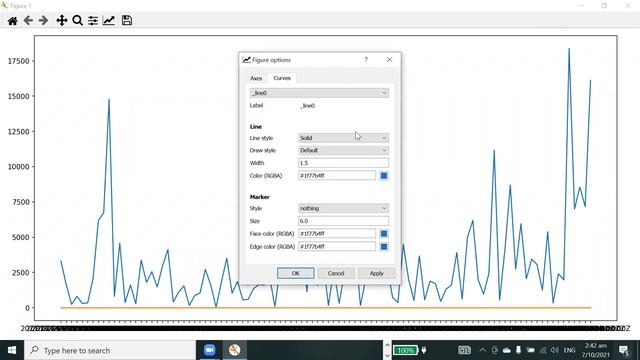Open Configure subplots sliders icon

tap(93, 20)
